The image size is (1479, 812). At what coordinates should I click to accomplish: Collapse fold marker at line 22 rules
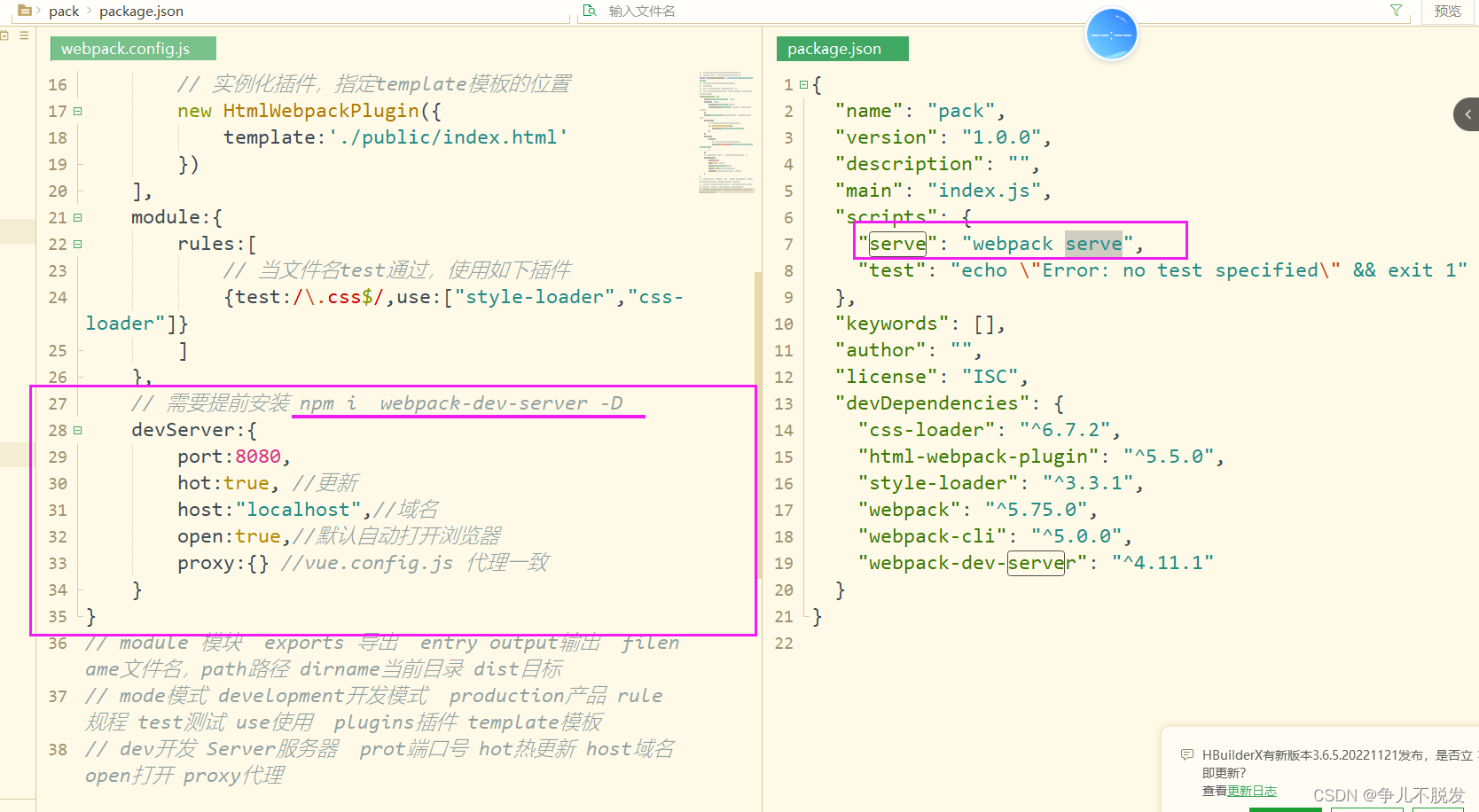coord(78,244)
